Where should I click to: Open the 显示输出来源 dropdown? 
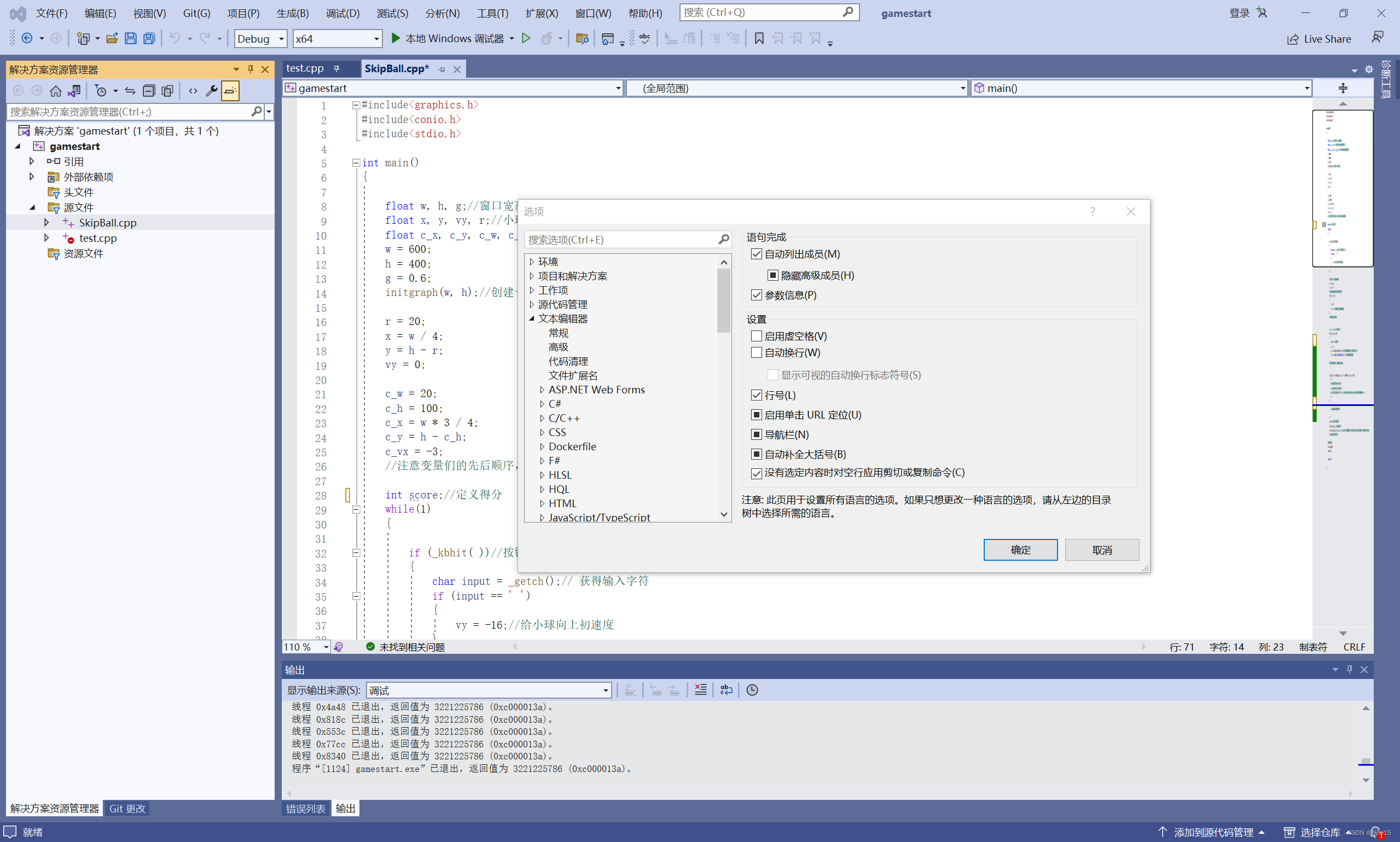click(x=489, y=690)
